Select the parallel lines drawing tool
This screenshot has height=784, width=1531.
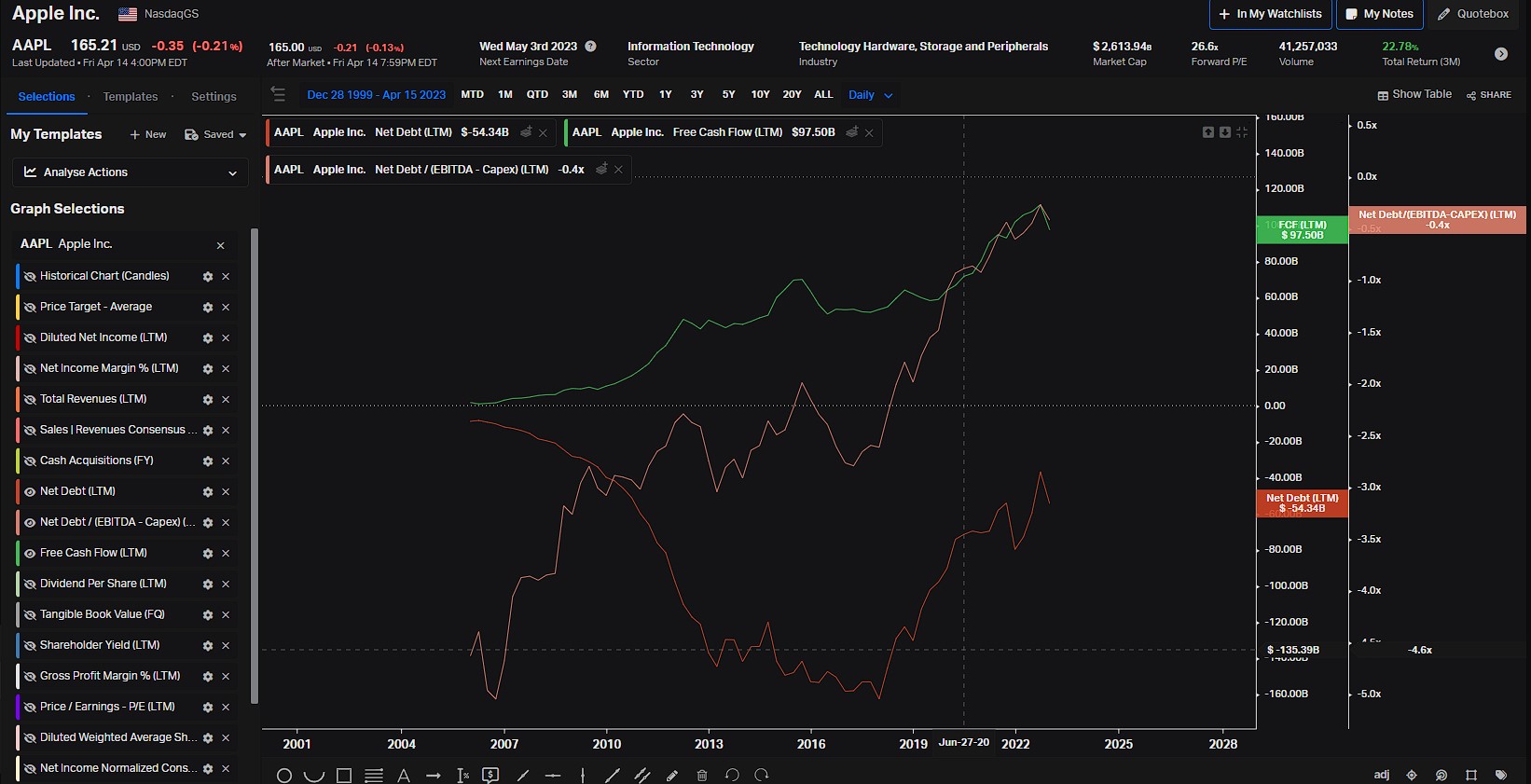tap(374, 775)
